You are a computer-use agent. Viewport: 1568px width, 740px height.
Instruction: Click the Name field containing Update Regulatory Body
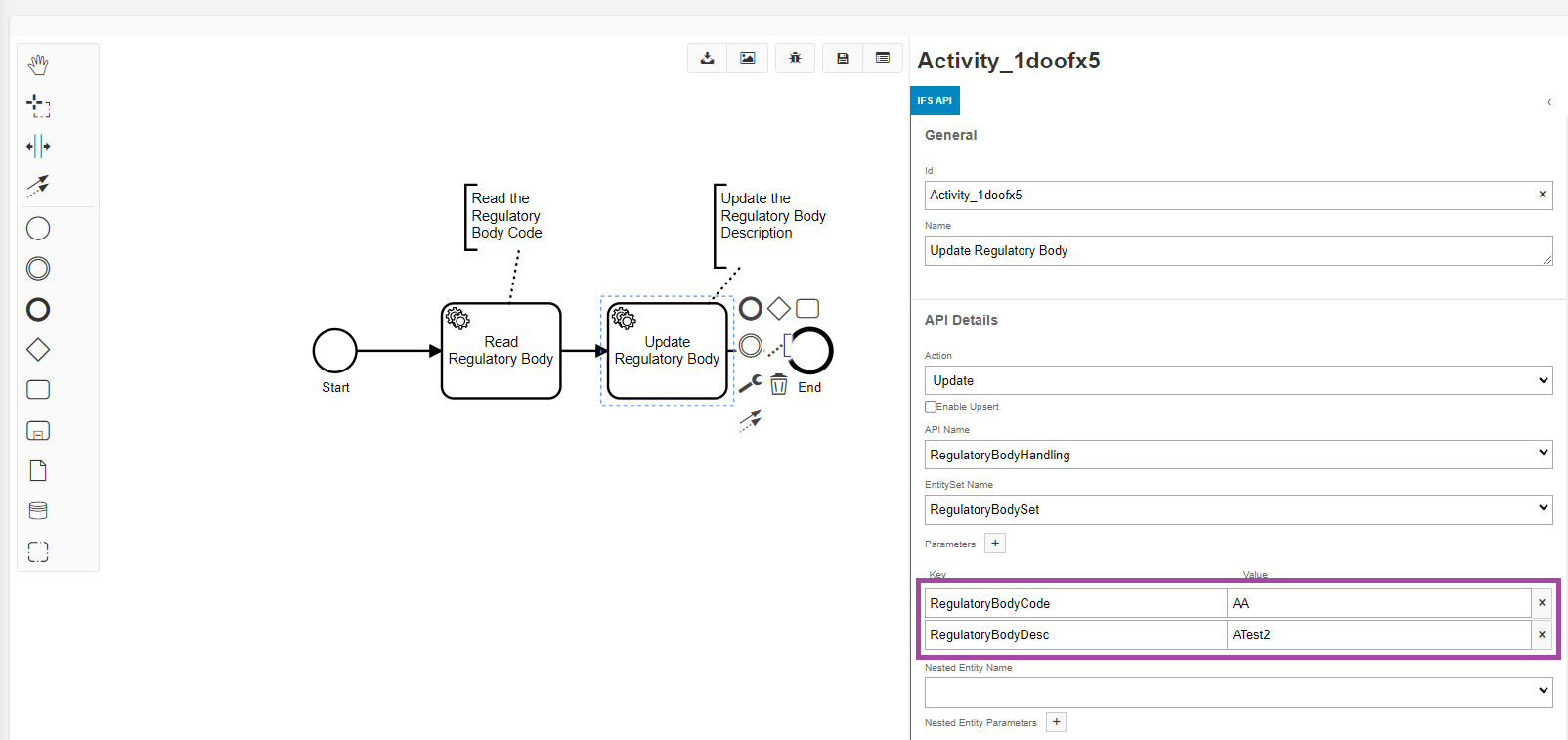pyautogui.click(x=1238, y=251)
